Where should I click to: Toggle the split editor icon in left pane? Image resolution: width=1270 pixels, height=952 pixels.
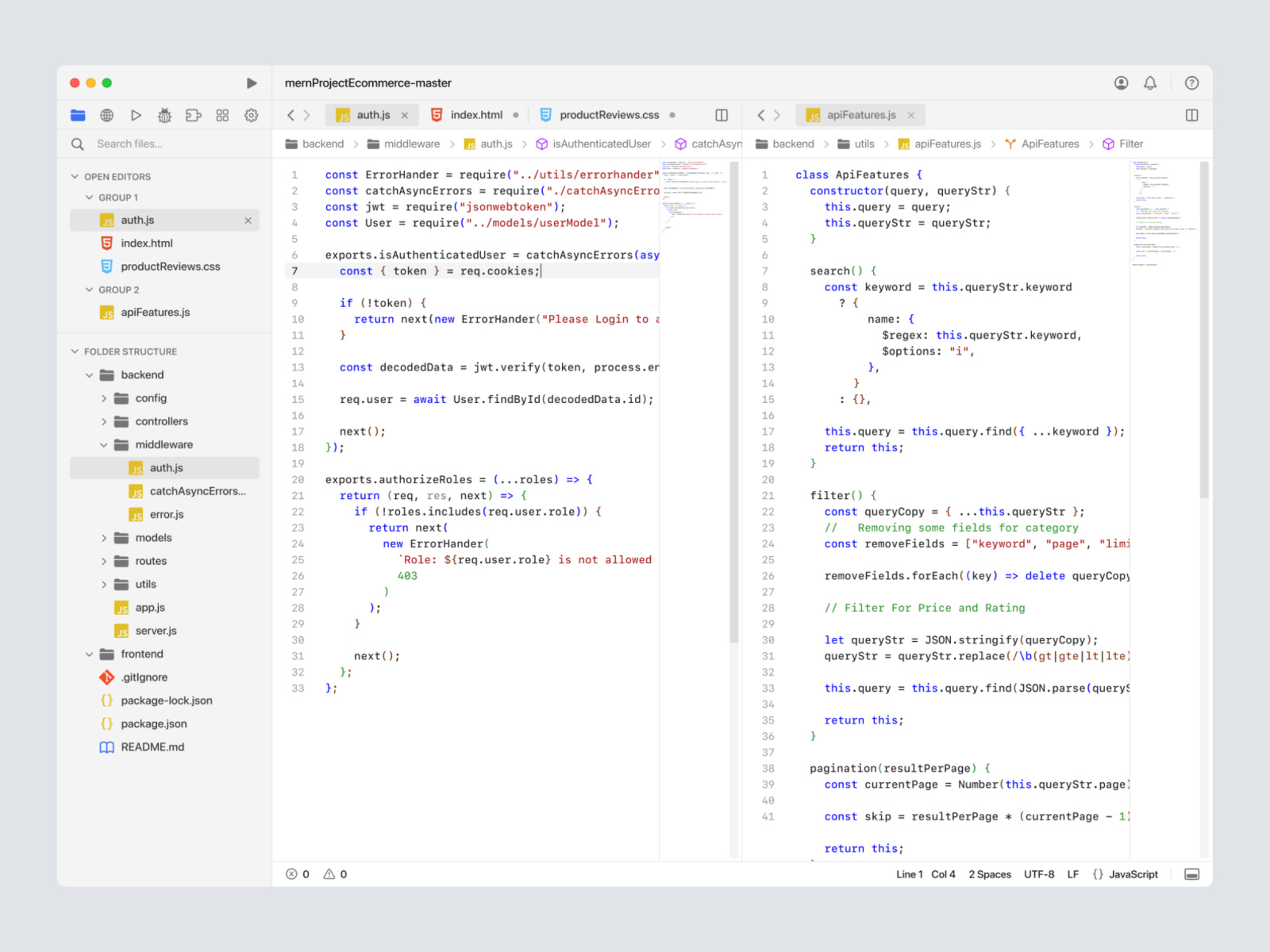point(721,115)
